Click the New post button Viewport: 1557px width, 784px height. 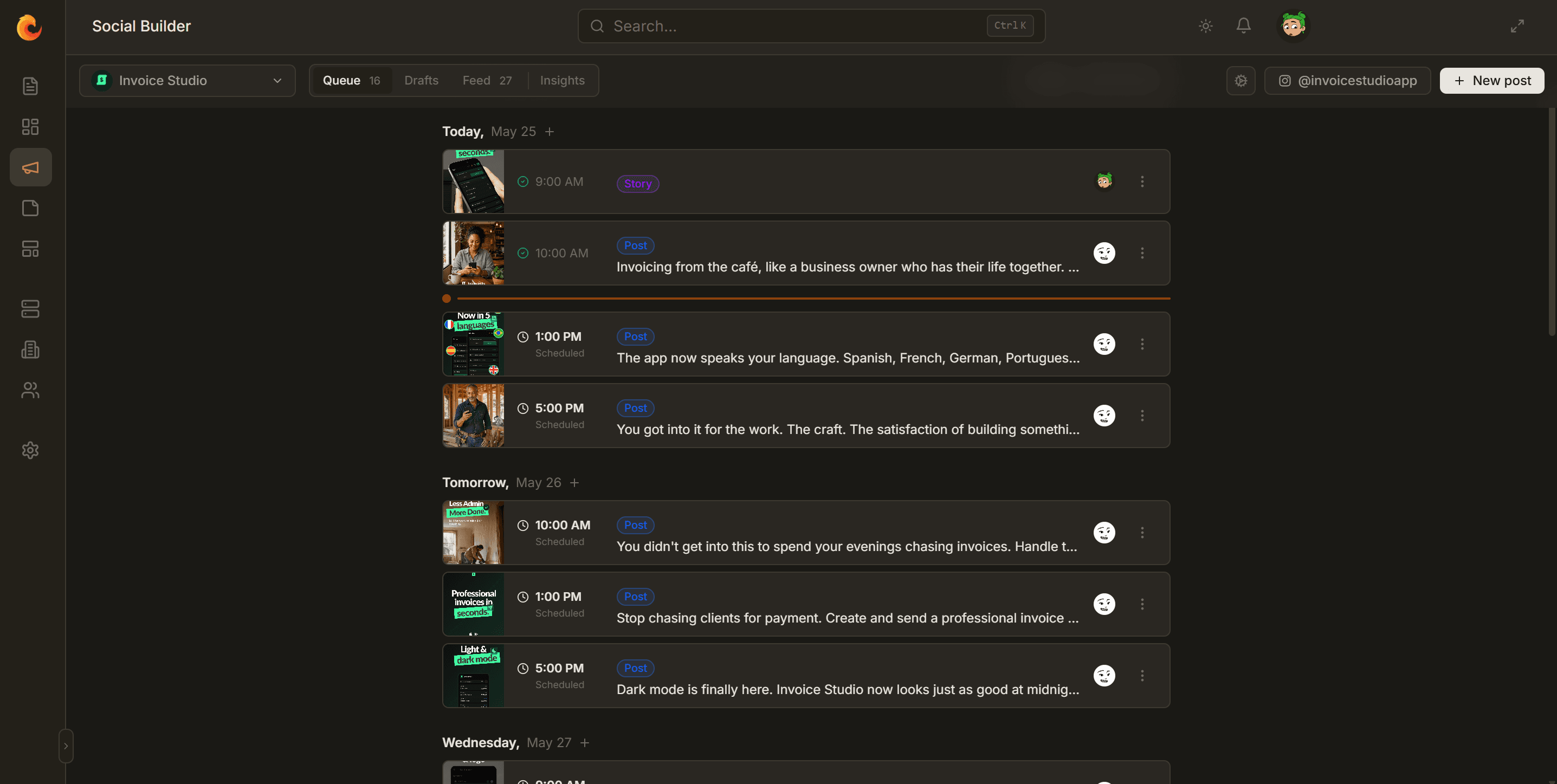[1492, 80]
